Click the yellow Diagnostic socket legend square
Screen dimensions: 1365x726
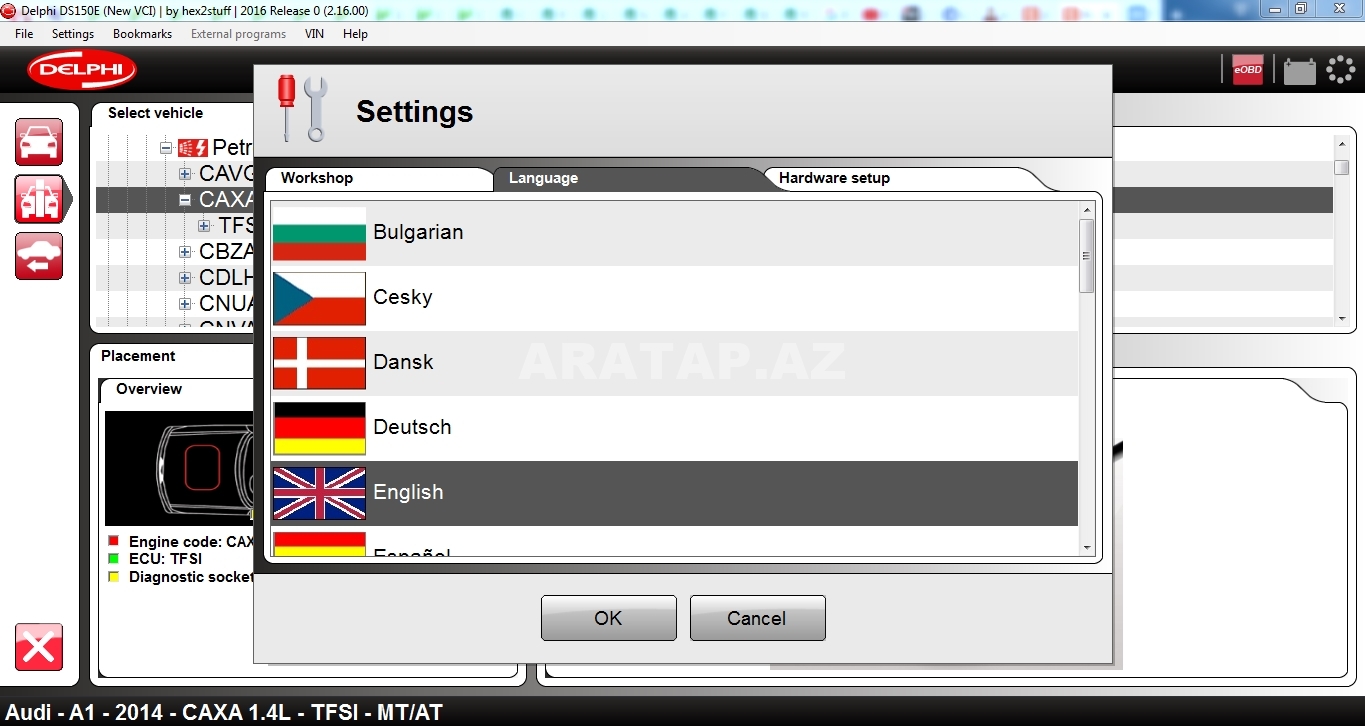(113, 577)
